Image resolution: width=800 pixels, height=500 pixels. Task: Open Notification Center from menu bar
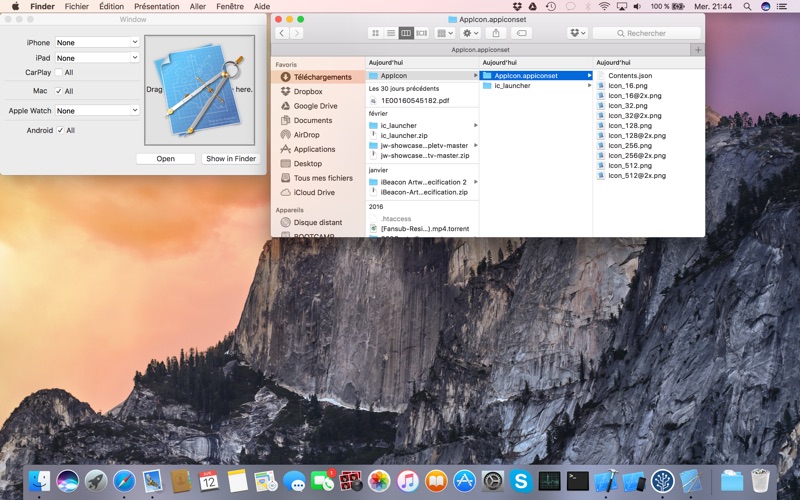781,6
